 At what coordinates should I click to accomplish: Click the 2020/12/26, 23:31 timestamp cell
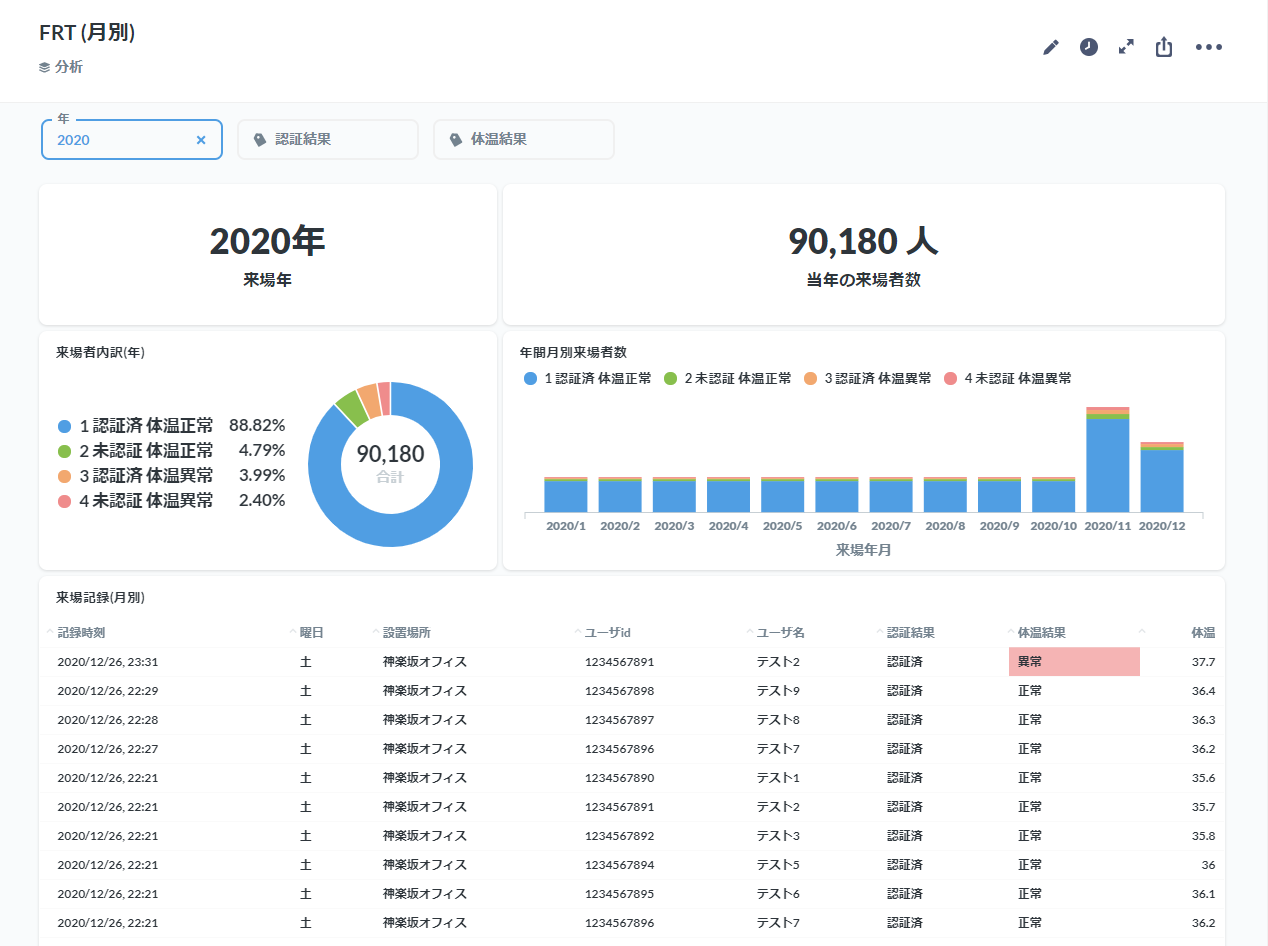pyautogui.click(x=108, y=662)
